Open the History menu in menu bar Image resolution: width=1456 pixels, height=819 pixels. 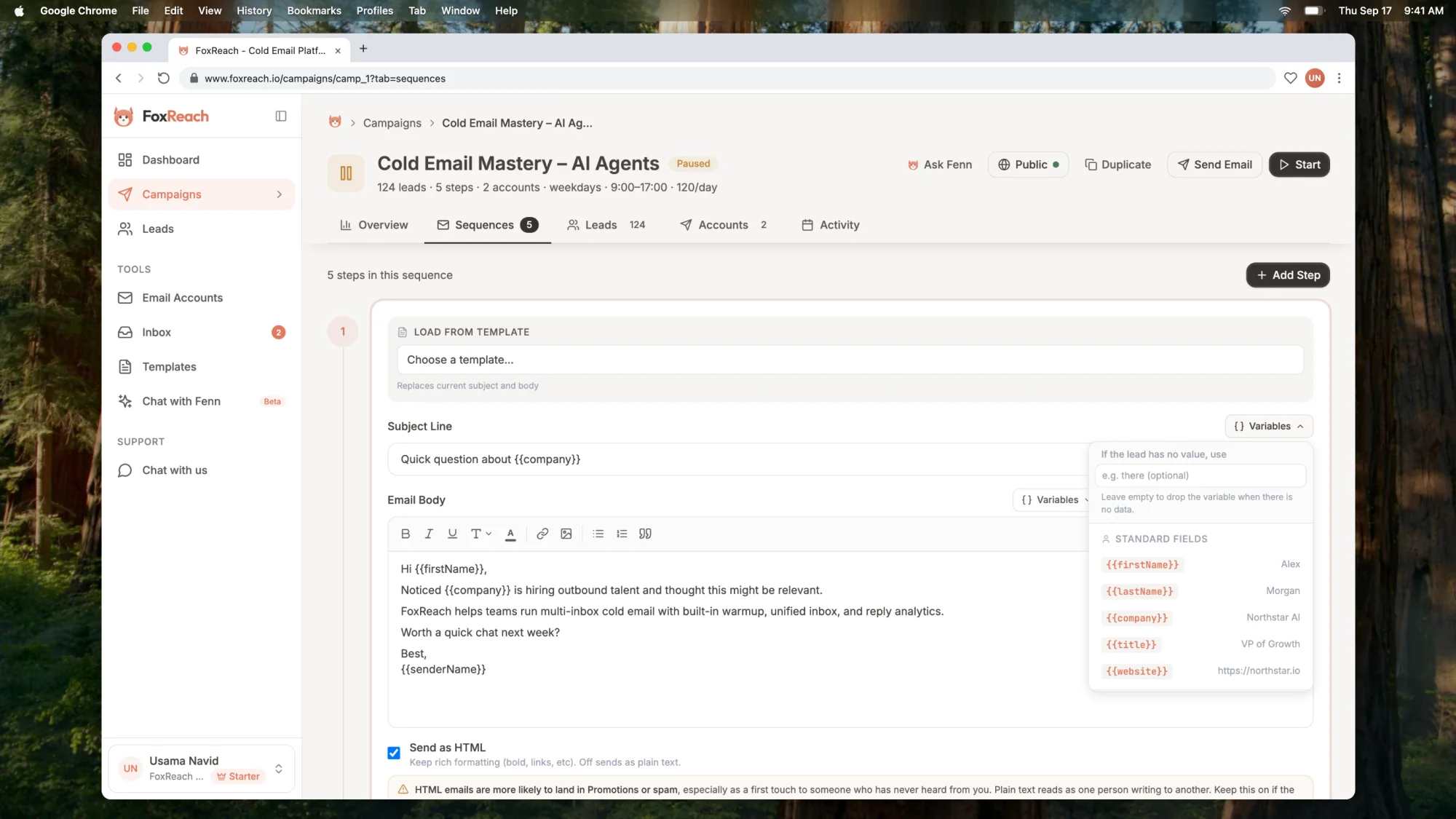point(254,10)
